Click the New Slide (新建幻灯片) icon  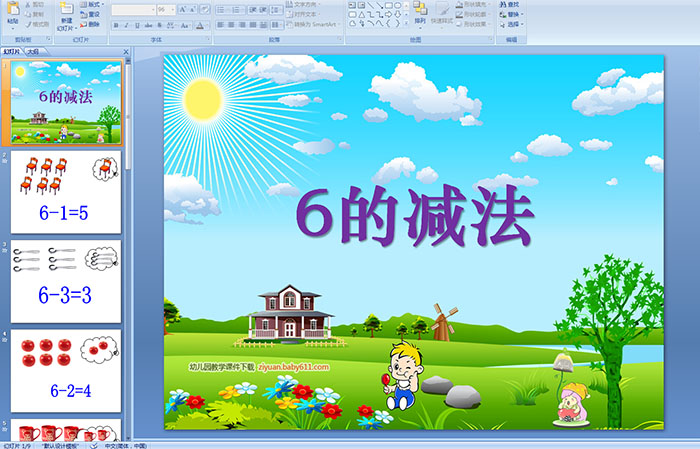(67, 8)
